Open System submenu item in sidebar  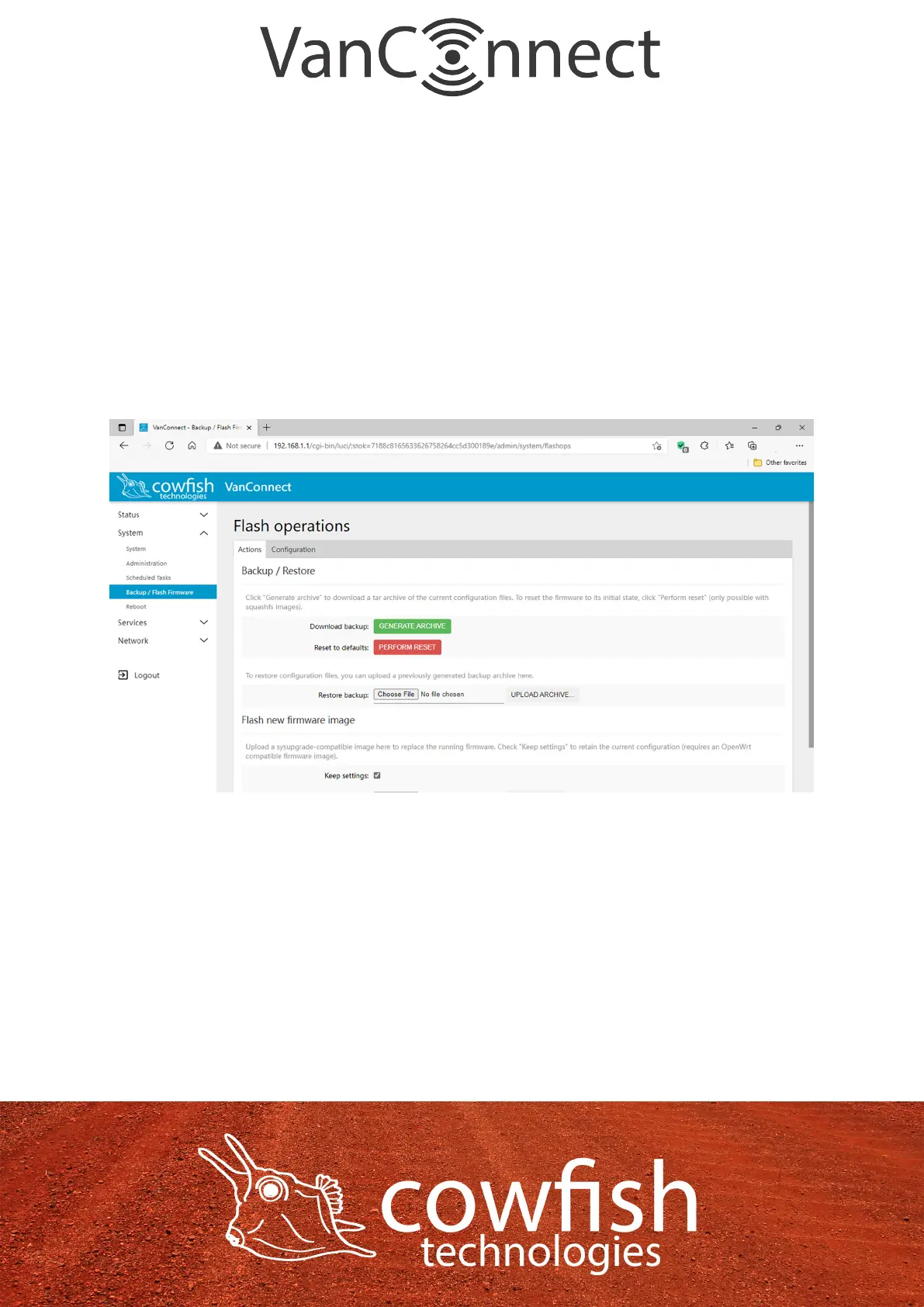136,549
